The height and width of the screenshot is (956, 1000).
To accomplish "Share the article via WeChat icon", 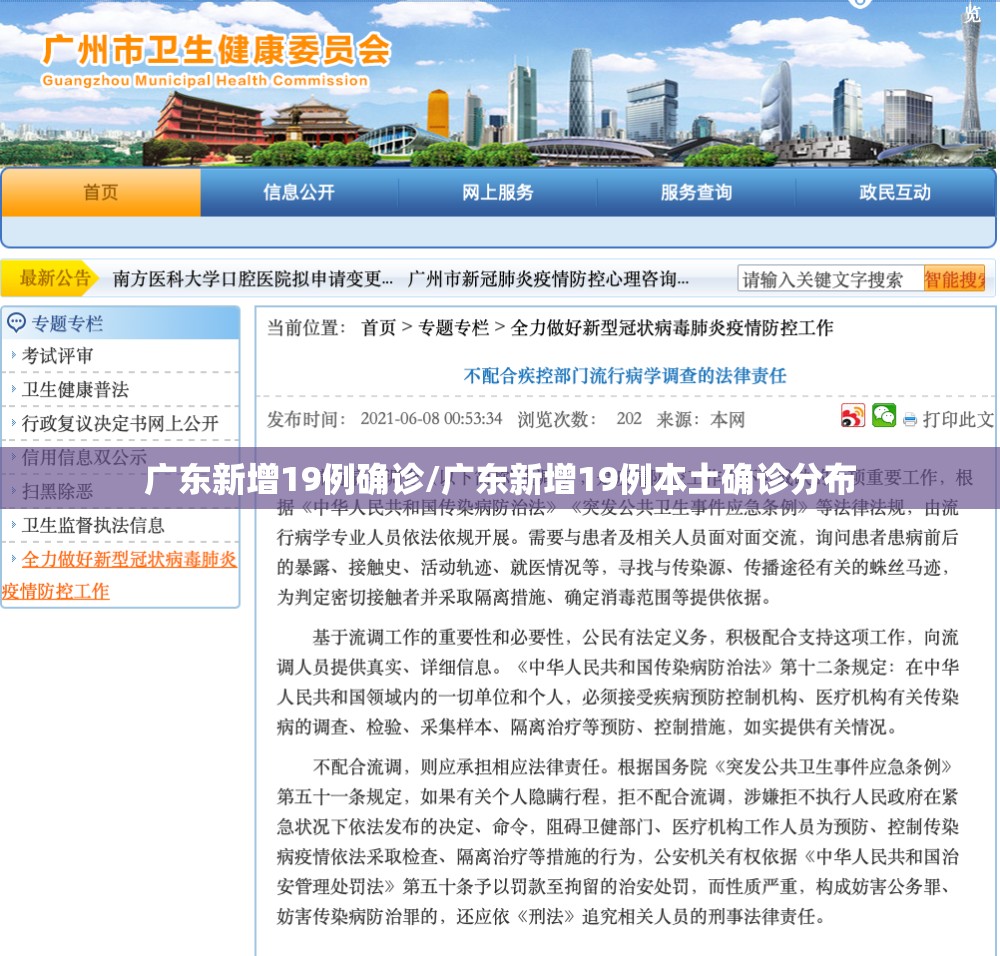I will pyautogui.click(x=884, y=416).
